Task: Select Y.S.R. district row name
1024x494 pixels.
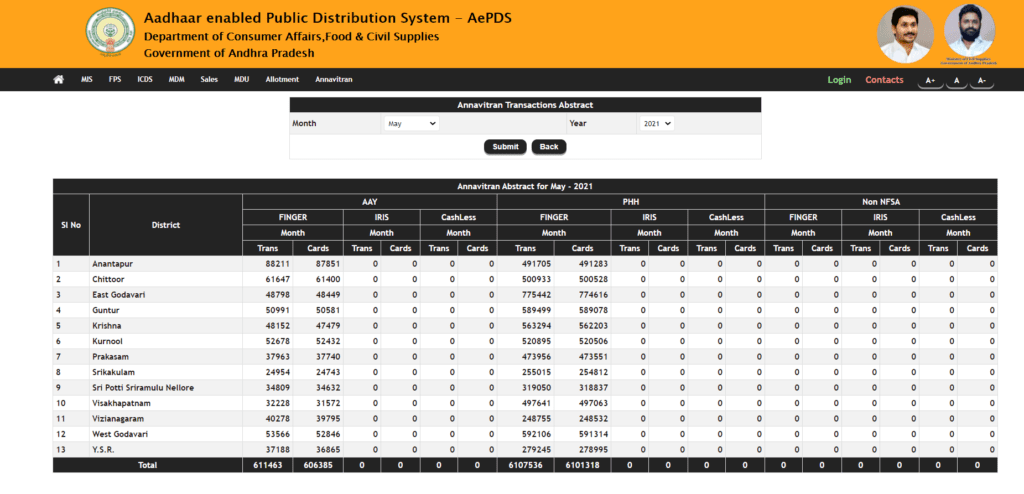Action: click(103, 450)
